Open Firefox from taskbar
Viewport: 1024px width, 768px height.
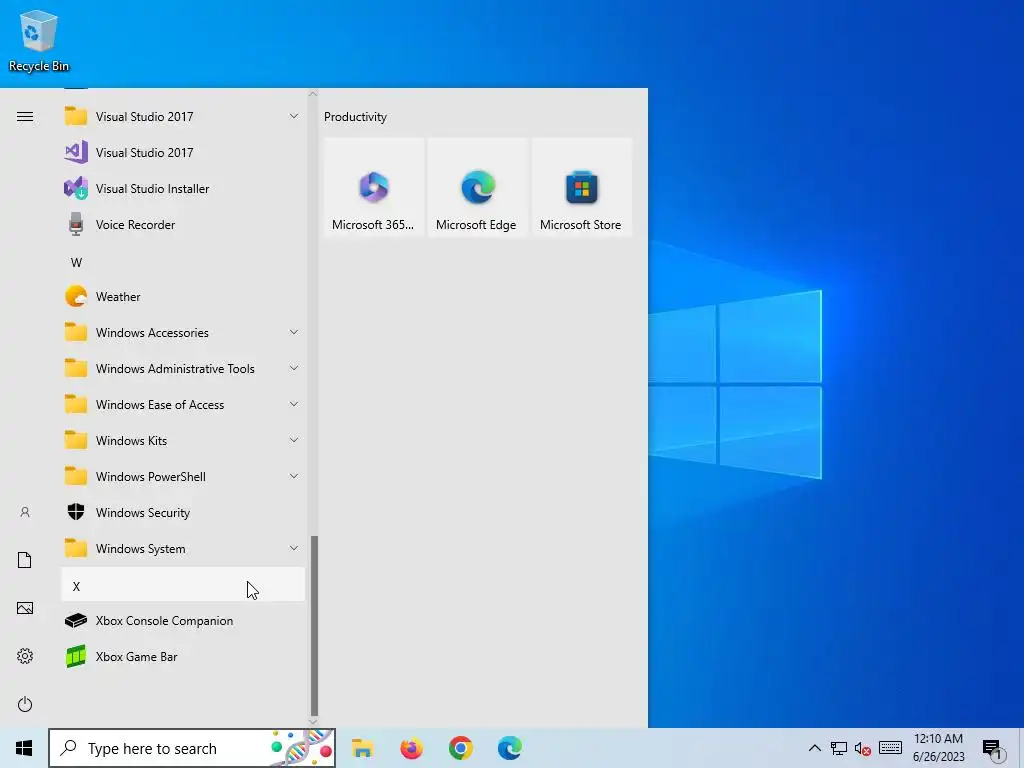[411, 748]
